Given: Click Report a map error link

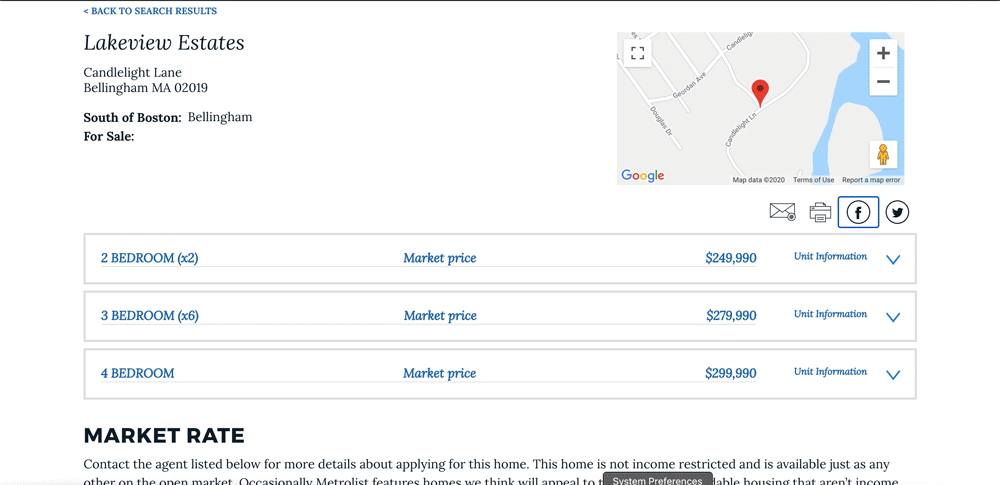Looking at the screenshot, I should point(871,180).
